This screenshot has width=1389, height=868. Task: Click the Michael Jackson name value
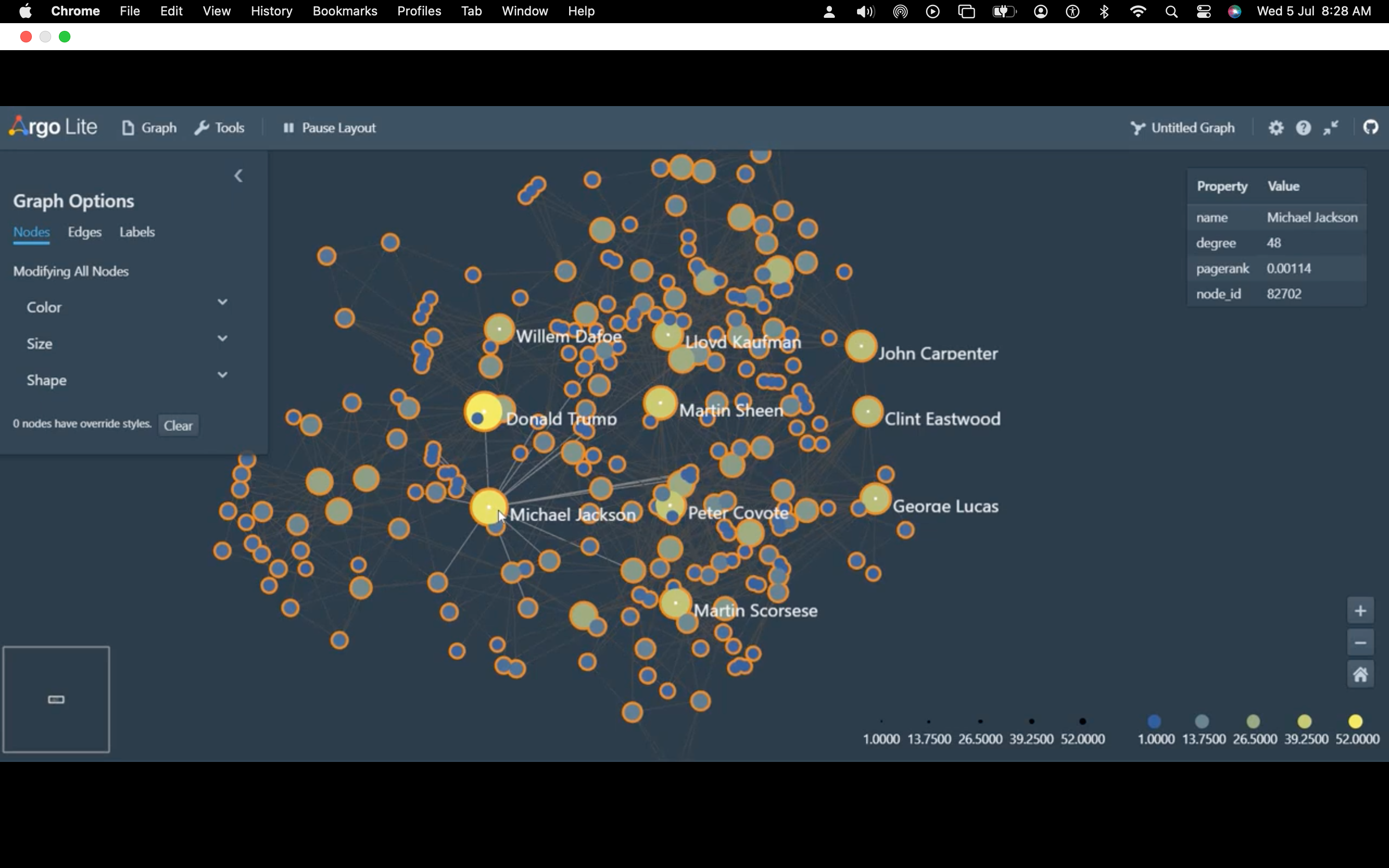pyautogui.click(x=1312, y=217)
